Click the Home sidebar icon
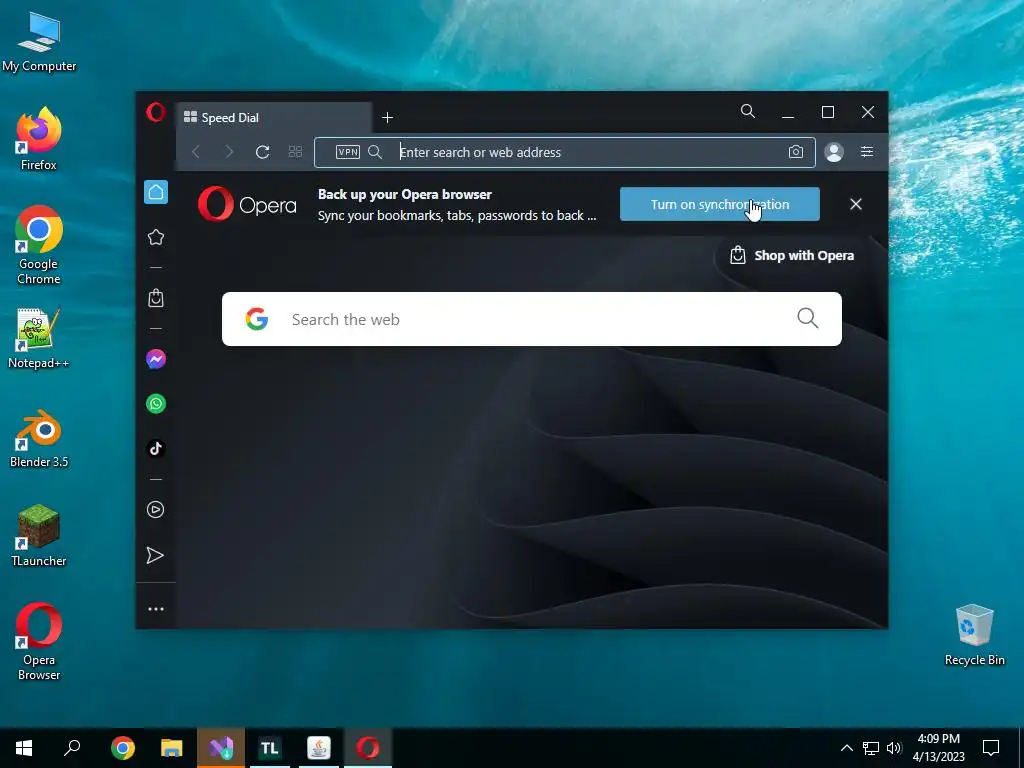This screenshot has width=1024, height=768. tap(155, 192)
